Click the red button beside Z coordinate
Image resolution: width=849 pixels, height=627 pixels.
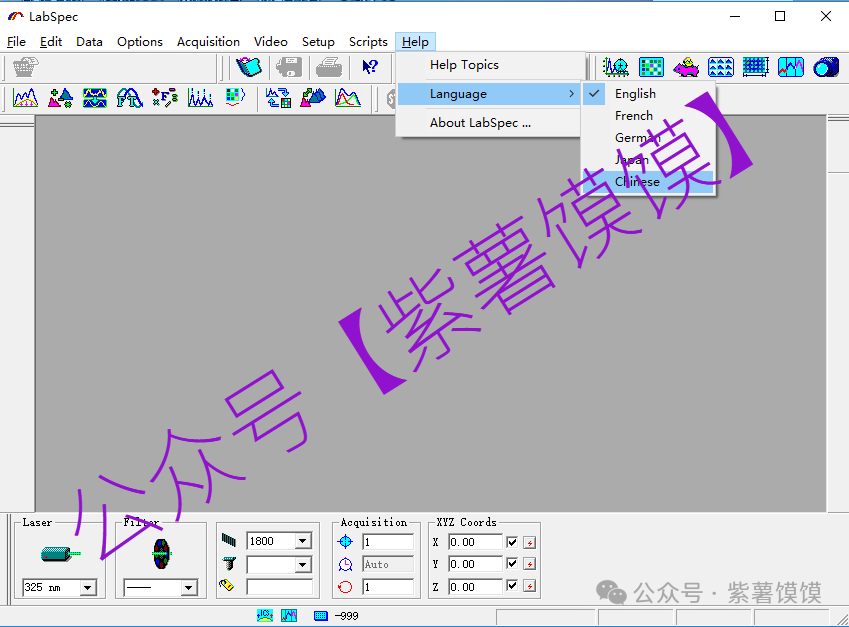pos(530,586)
